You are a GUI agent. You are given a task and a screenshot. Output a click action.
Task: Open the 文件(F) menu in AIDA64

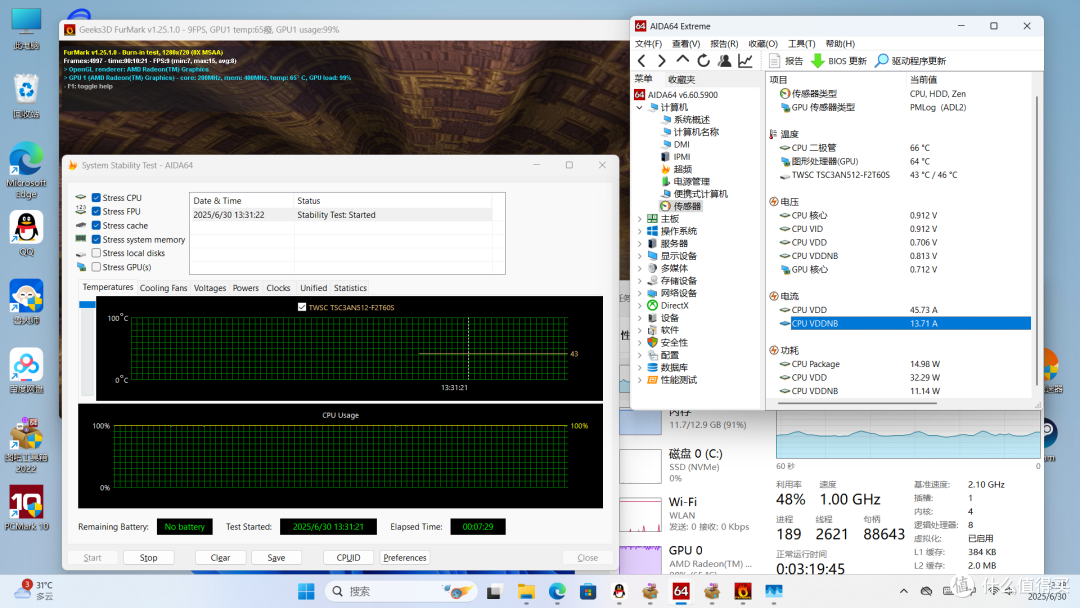[648, 43]
